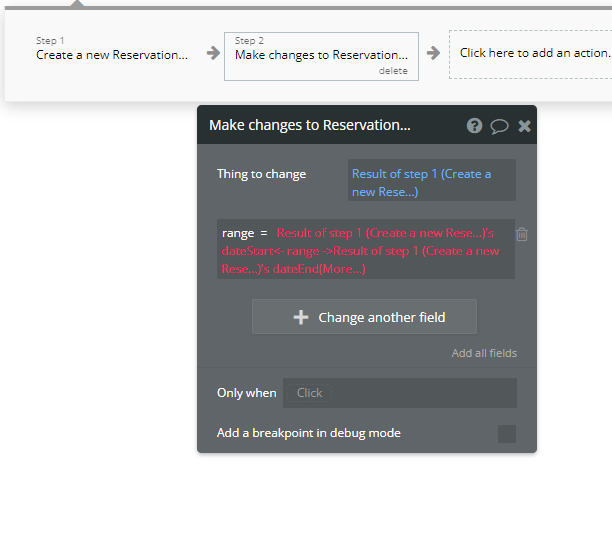This screenshot has width=612, height=534.
Task: Click the arrow after the Step 2 box
Action: (x=433, y=53)
